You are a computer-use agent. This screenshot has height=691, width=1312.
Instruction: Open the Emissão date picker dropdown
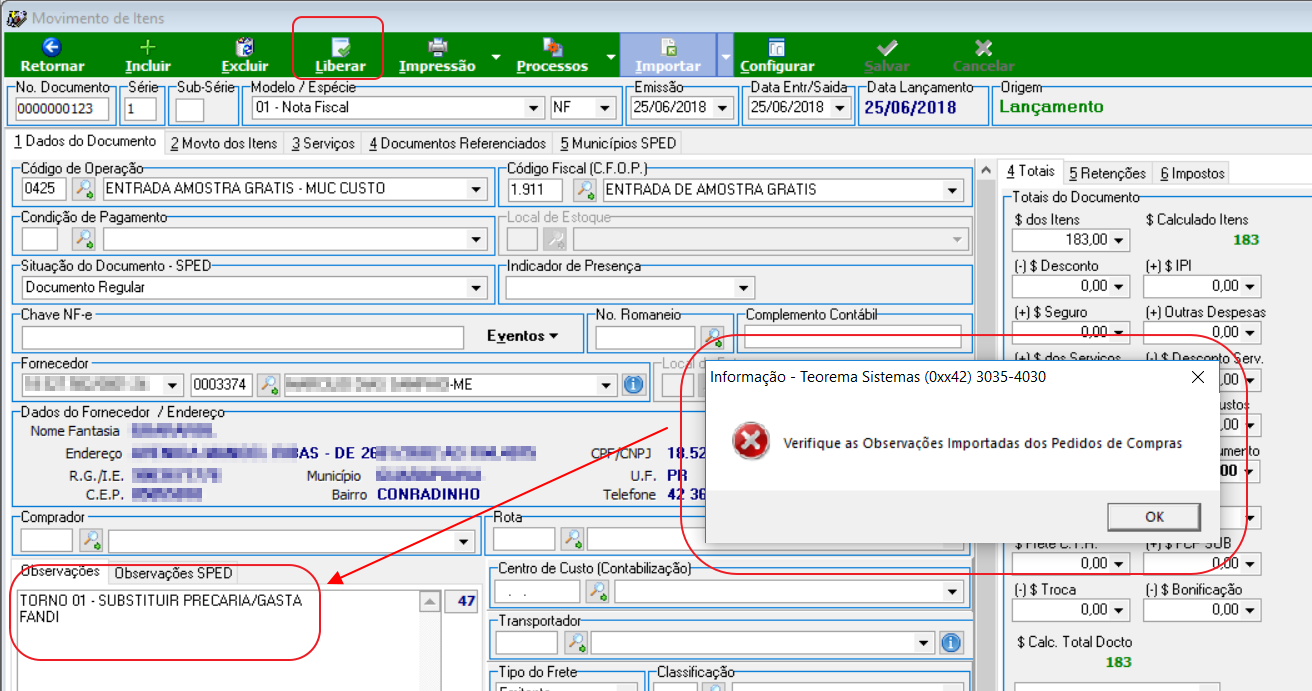[723, 107]
